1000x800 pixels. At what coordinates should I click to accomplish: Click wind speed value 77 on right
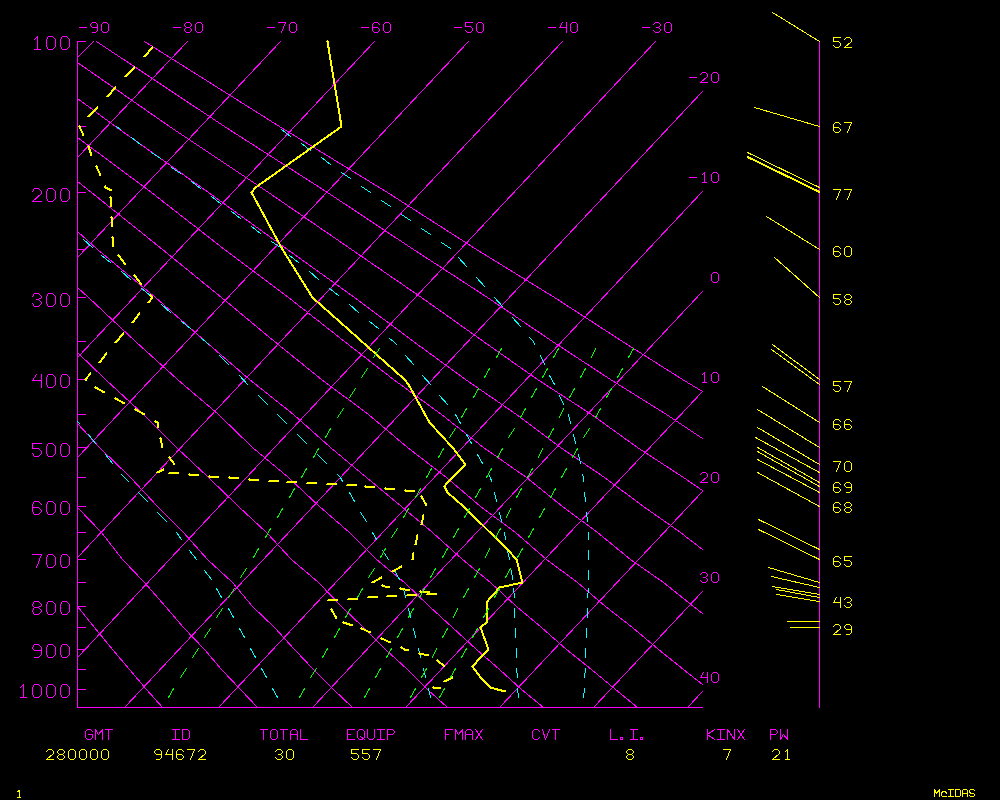coord(842,194)
